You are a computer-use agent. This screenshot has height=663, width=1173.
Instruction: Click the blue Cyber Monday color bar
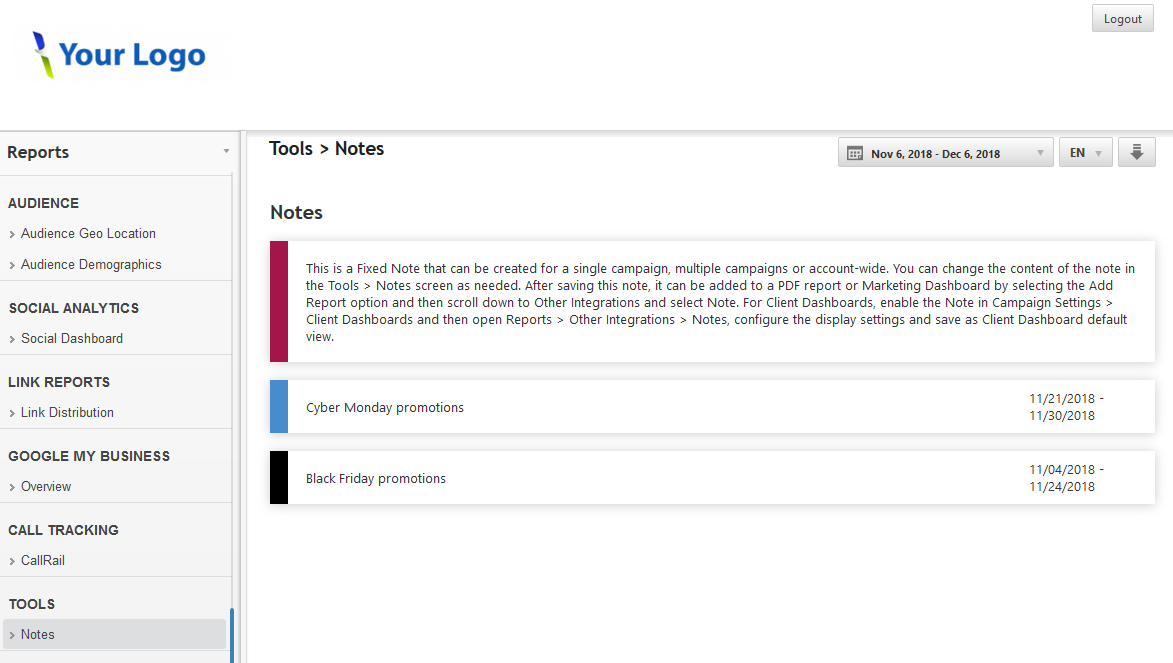[x=279, y=406]
